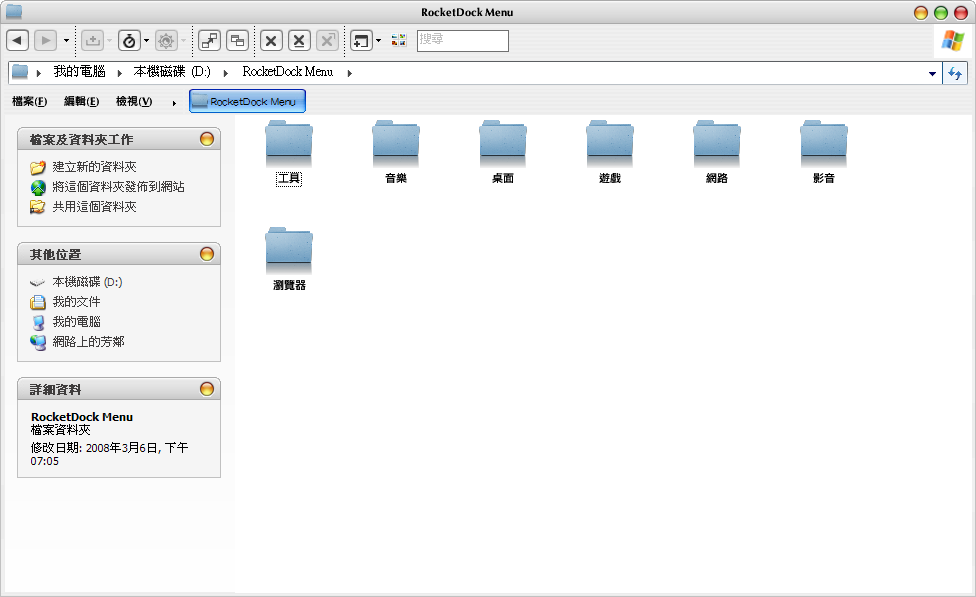976x597 pixels.
Task: Collapse the 其他位置 panel
Action: [207, 254]
